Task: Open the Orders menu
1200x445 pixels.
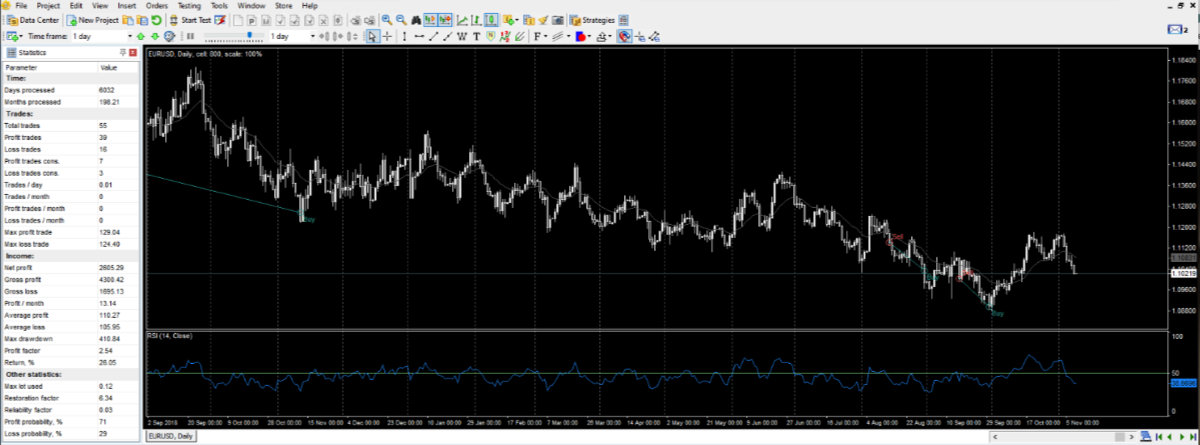Action: point(157,5)
